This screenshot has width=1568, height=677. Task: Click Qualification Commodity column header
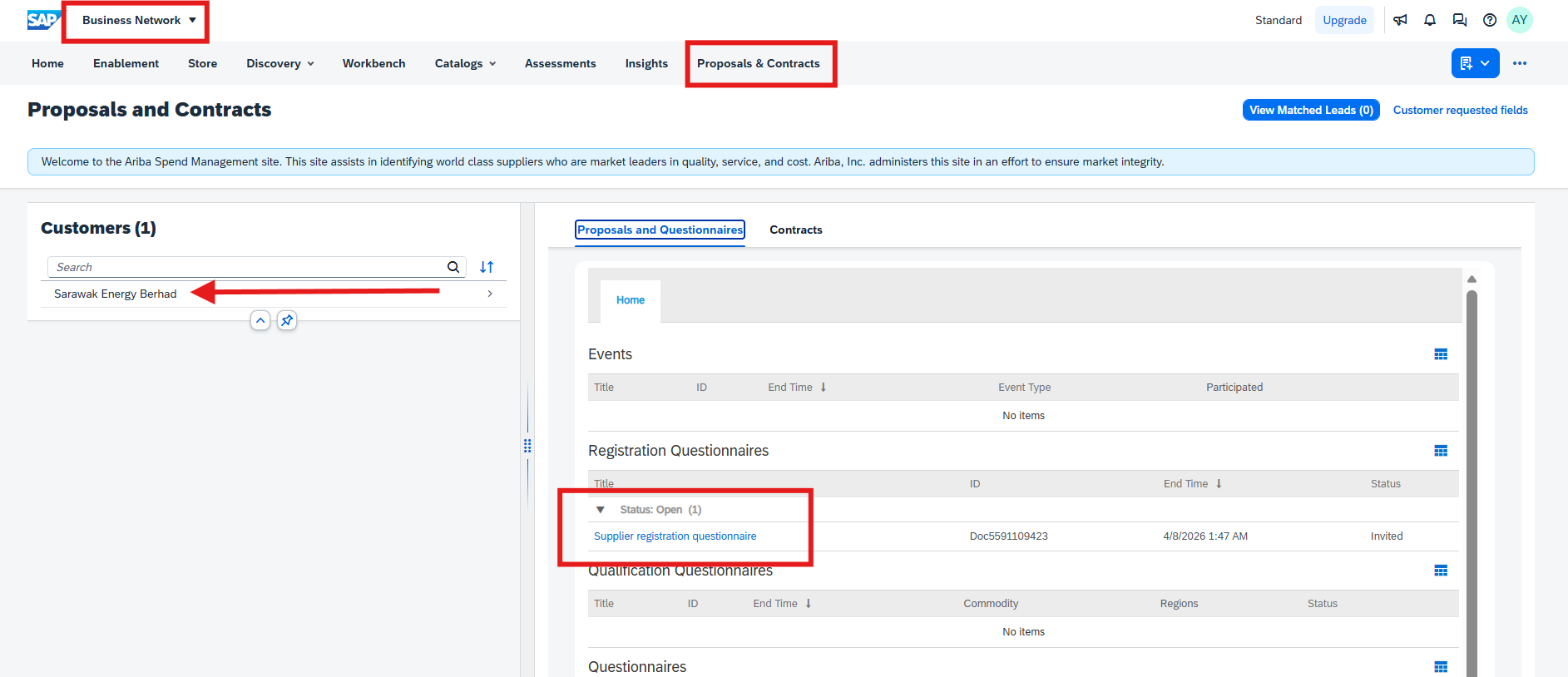coord(991,604)
